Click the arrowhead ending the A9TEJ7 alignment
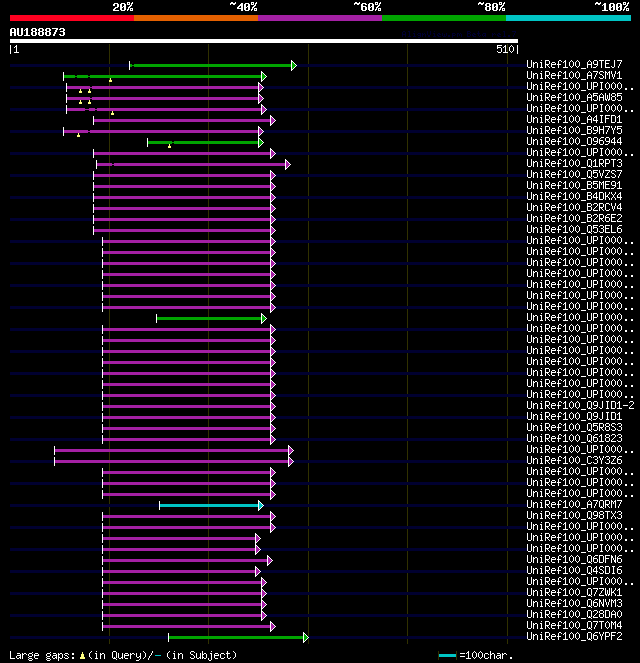The image size is (640, 663). (x=294, y=66)
